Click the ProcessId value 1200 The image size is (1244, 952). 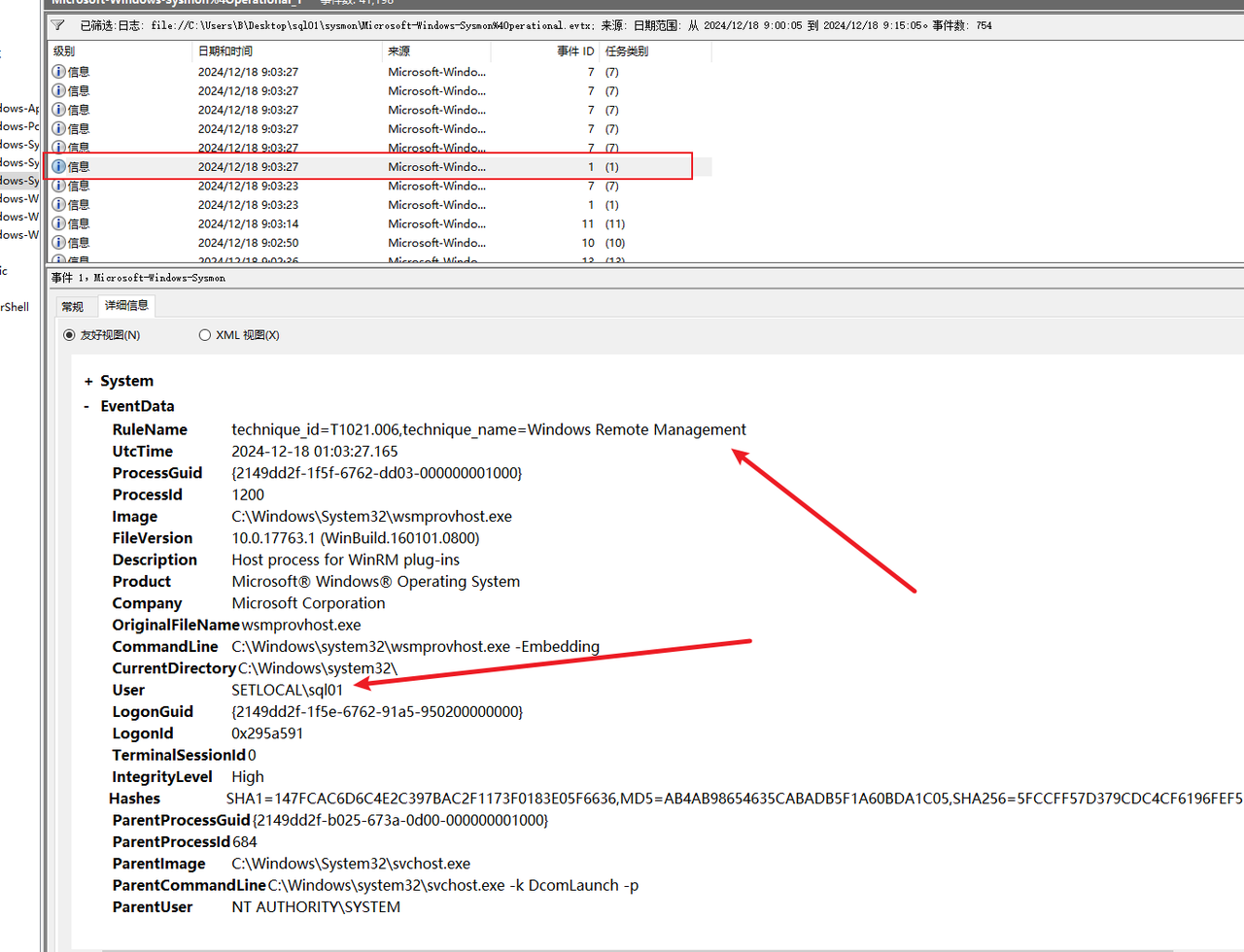pyautogui.click(x=248, y=494)
